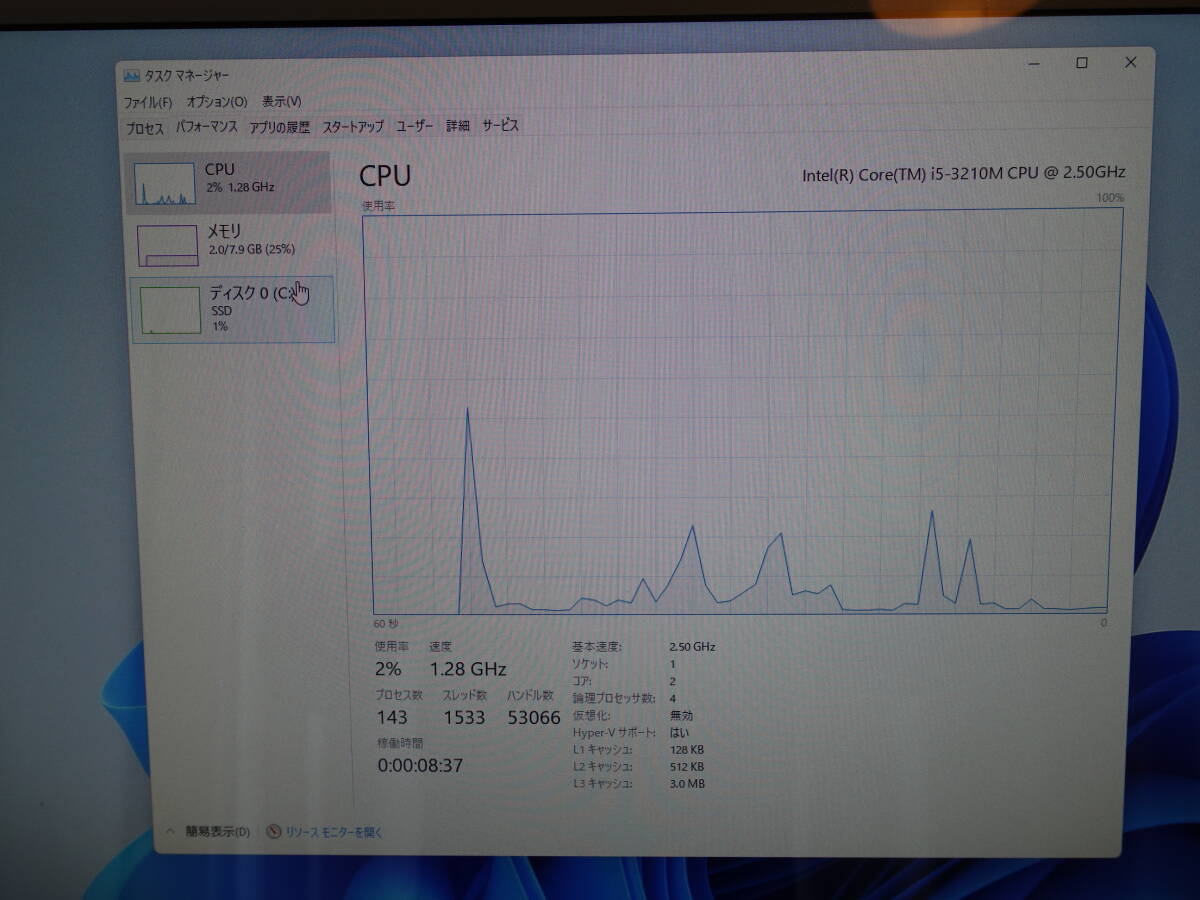The image size is (1200, 900).
Task: Open the 表示(V) menu
Action: point(282,102)
